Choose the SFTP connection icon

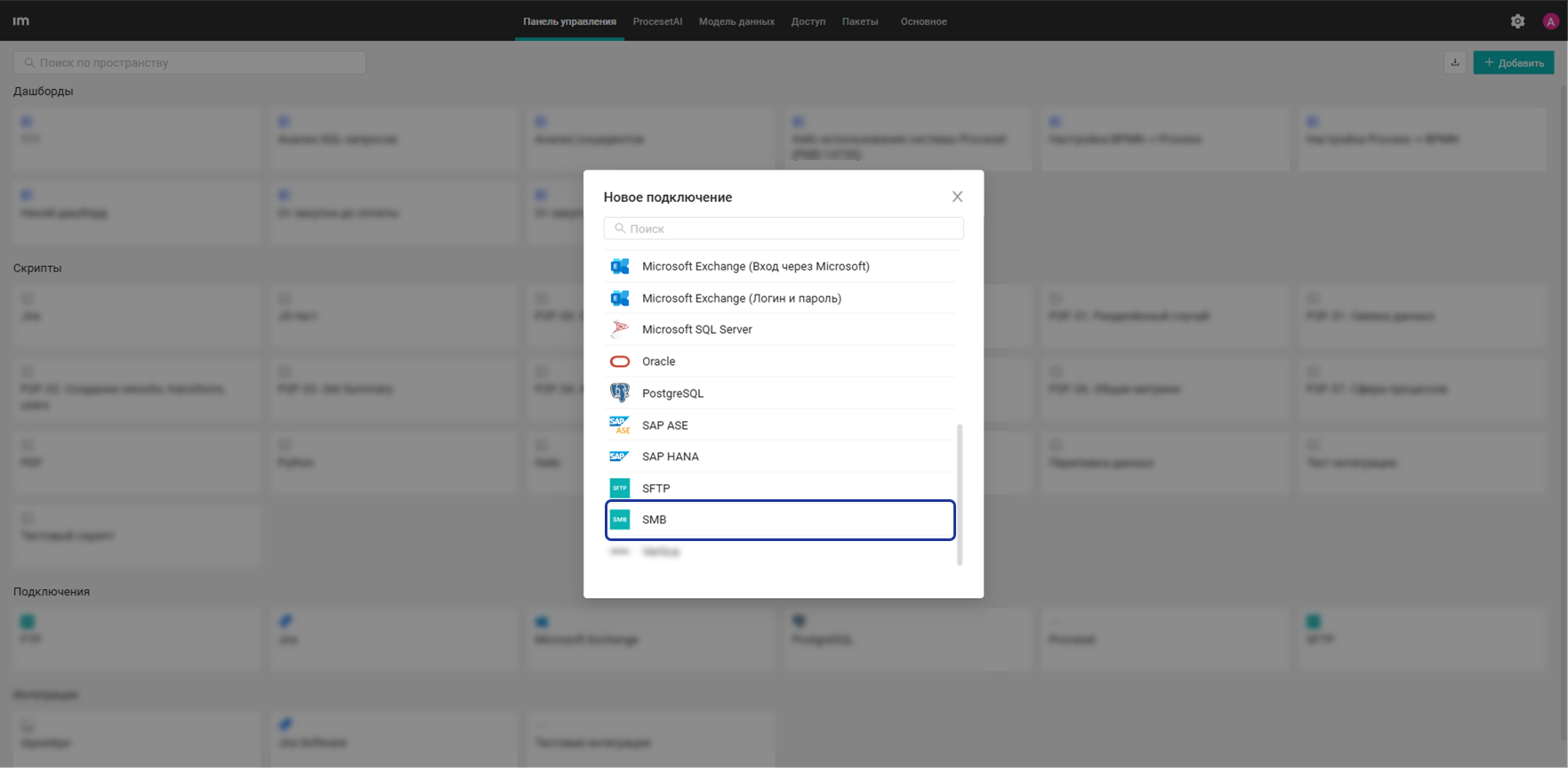(620, 489)
